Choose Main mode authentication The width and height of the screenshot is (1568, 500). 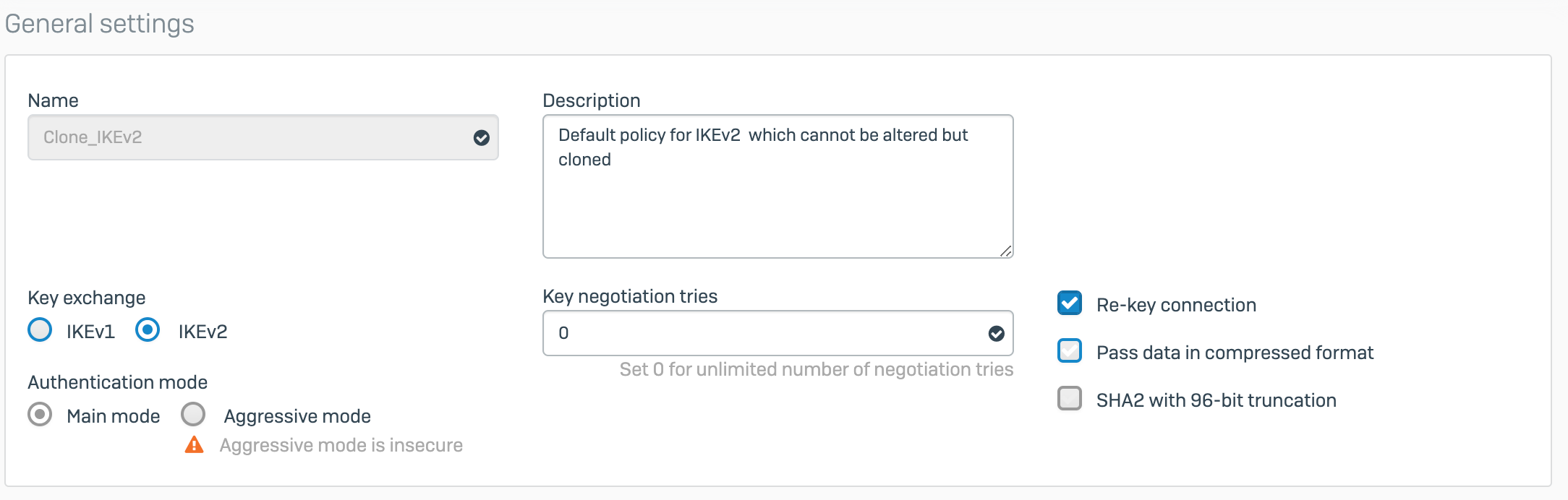click(x=41, y=415)
